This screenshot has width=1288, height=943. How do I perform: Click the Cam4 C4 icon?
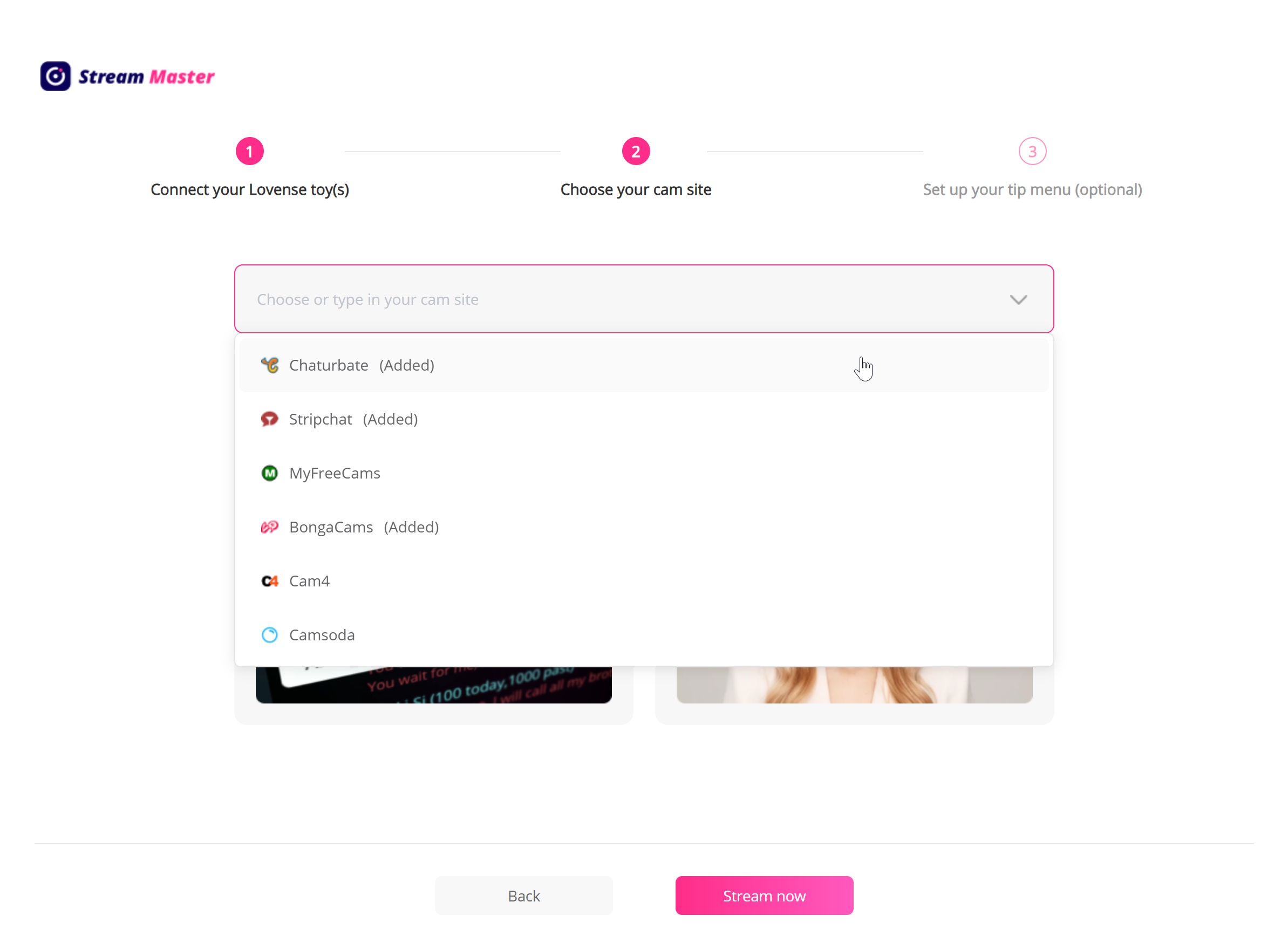click(x=269, y=580)
